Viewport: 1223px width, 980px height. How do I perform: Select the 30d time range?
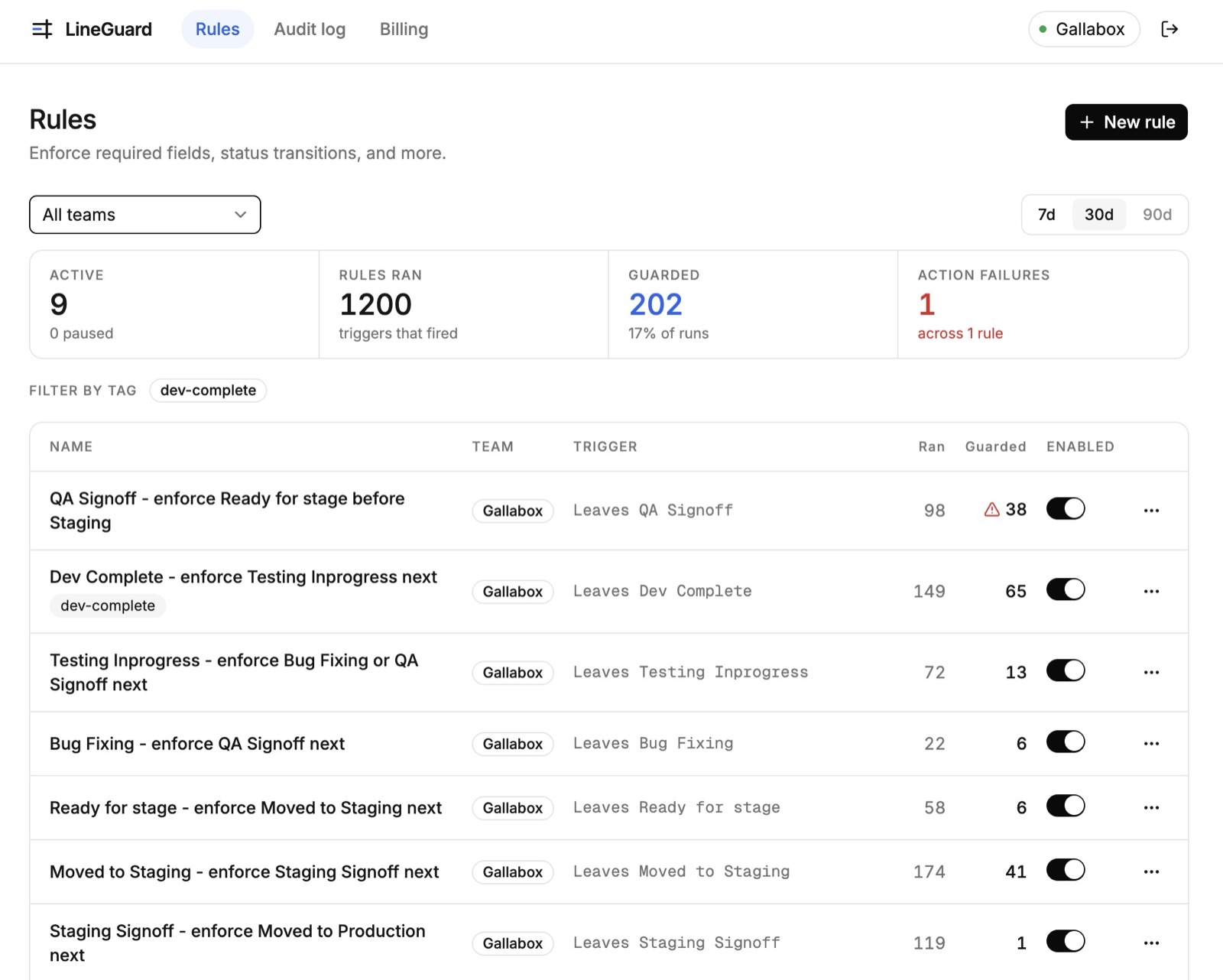click(1098, 215)
